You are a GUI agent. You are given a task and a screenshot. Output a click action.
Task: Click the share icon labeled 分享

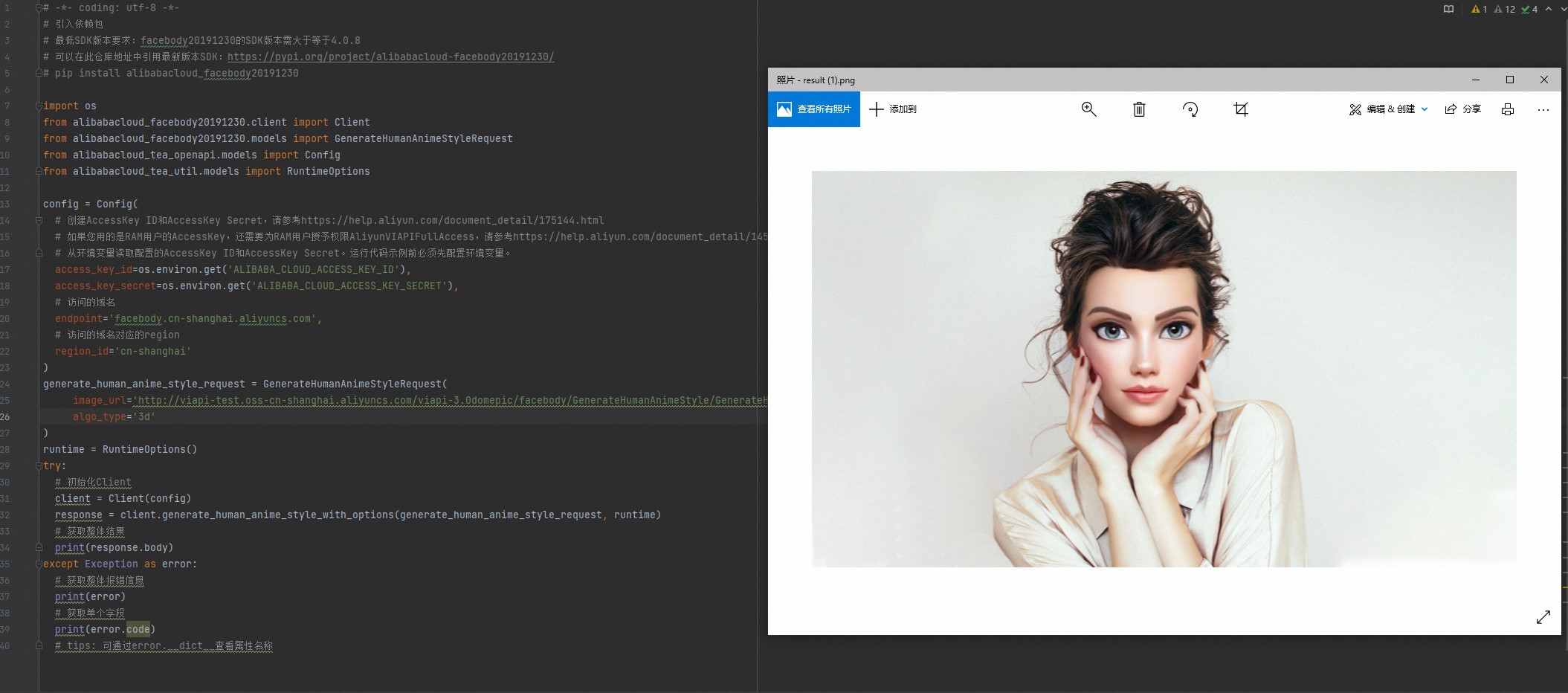click(x=1462, y=109)
